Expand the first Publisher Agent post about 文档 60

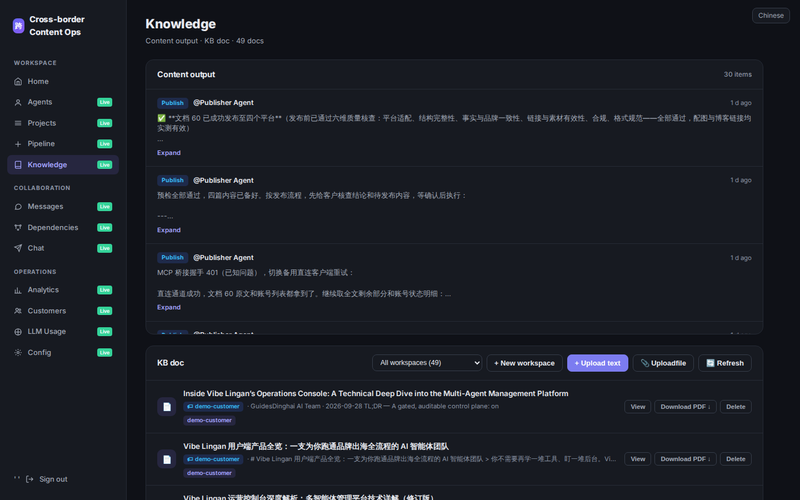(x=168, y=153)
